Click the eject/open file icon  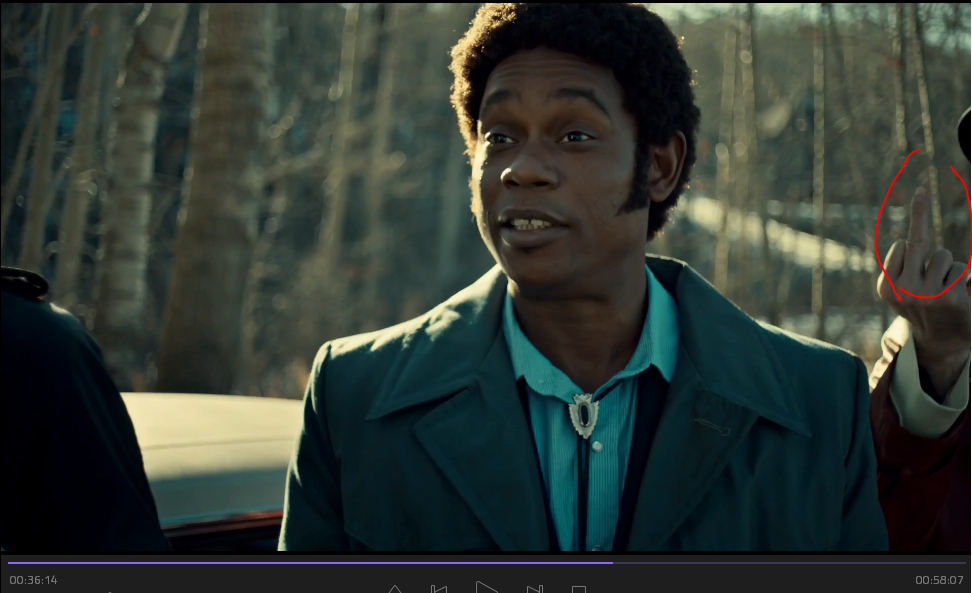tap(395, 590)
